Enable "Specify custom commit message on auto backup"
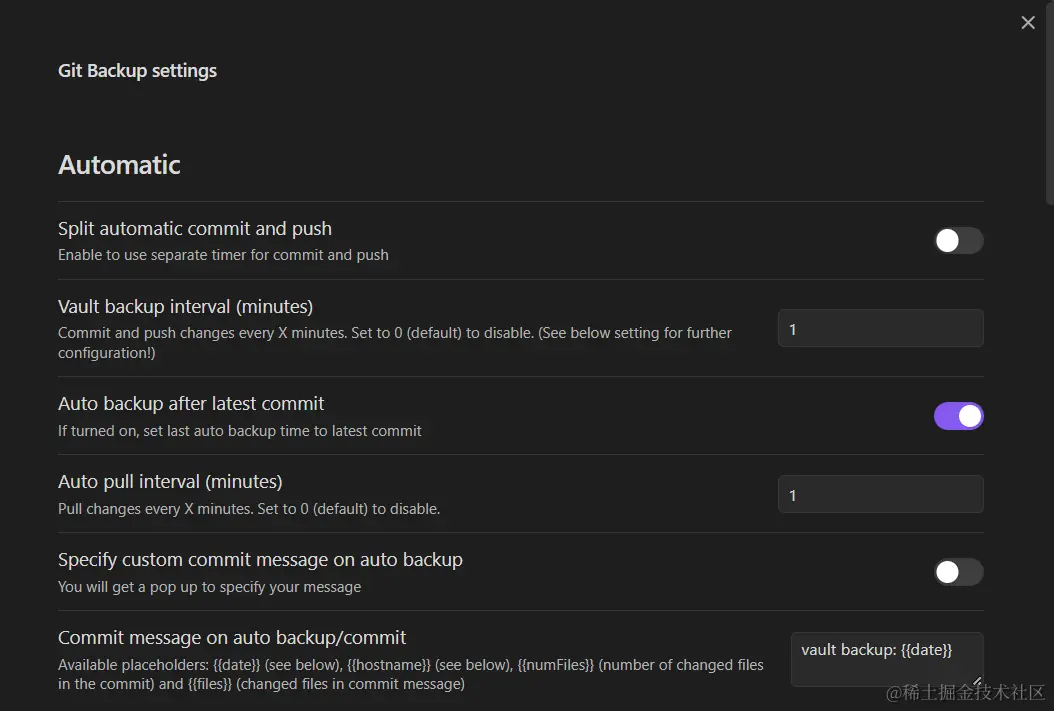The width and height of the screenshot is (1054, 711). (x=957, y=572)
